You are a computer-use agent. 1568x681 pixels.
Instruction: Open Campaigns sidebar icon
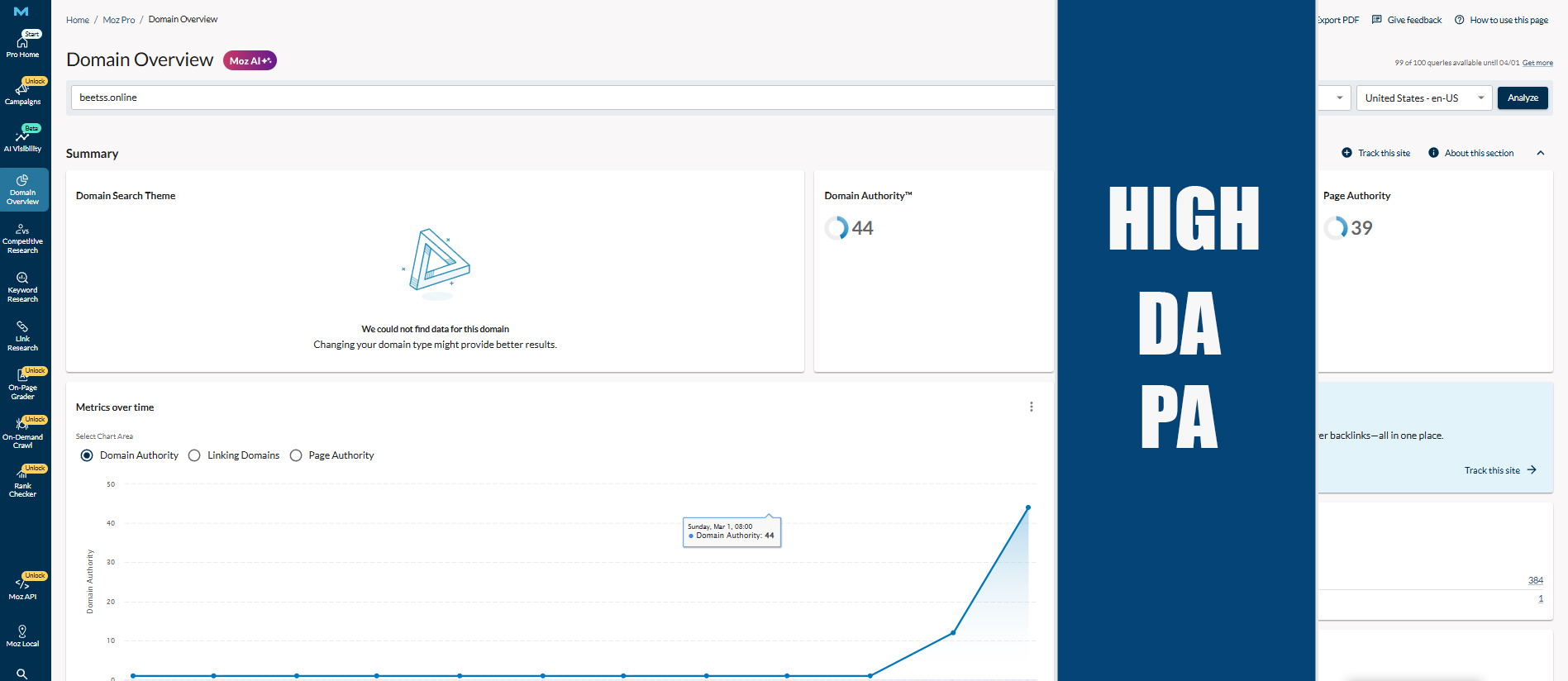(22, 92)
